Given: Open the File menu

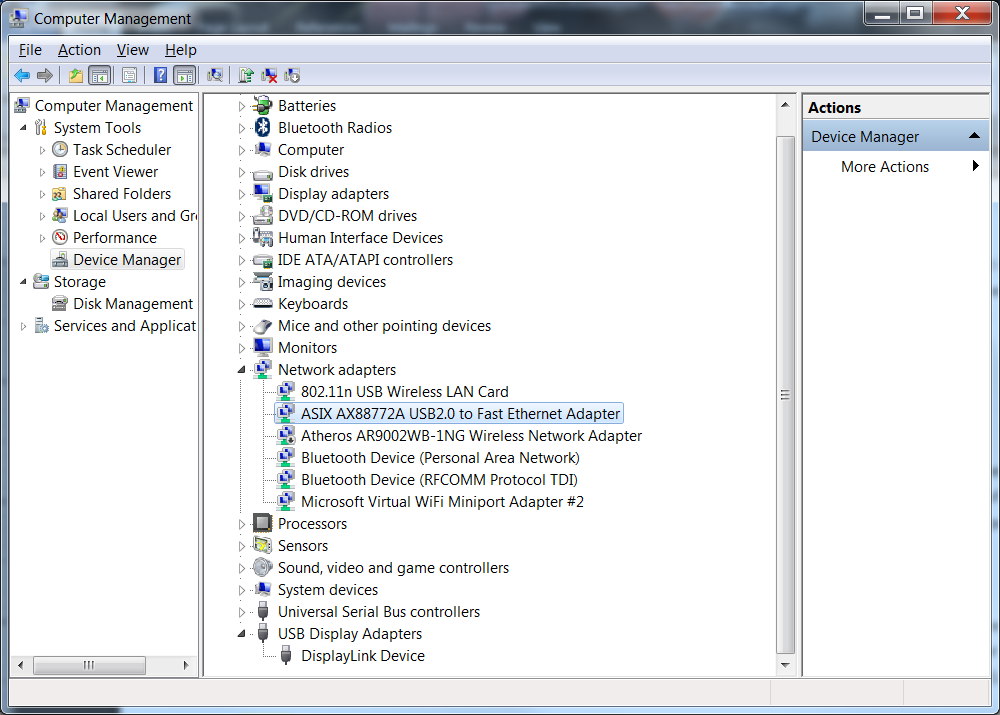Looking at the screenshot, I should (x=30, y=50).
